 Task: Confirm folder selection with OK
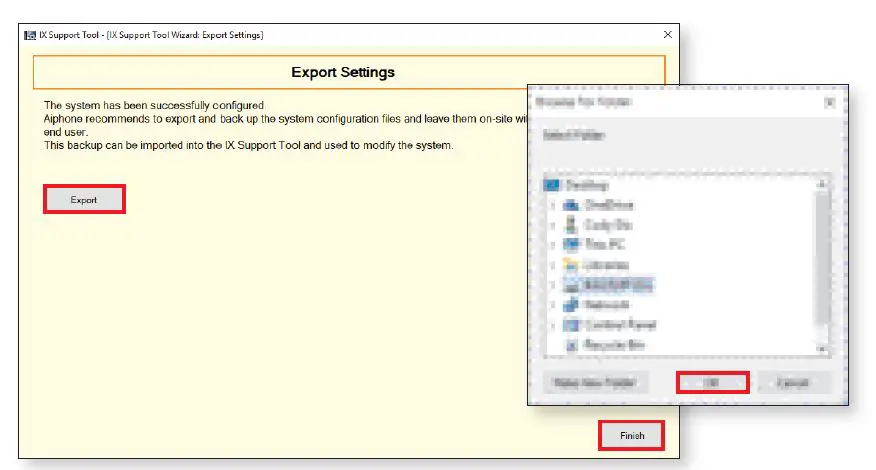point(712,383)
